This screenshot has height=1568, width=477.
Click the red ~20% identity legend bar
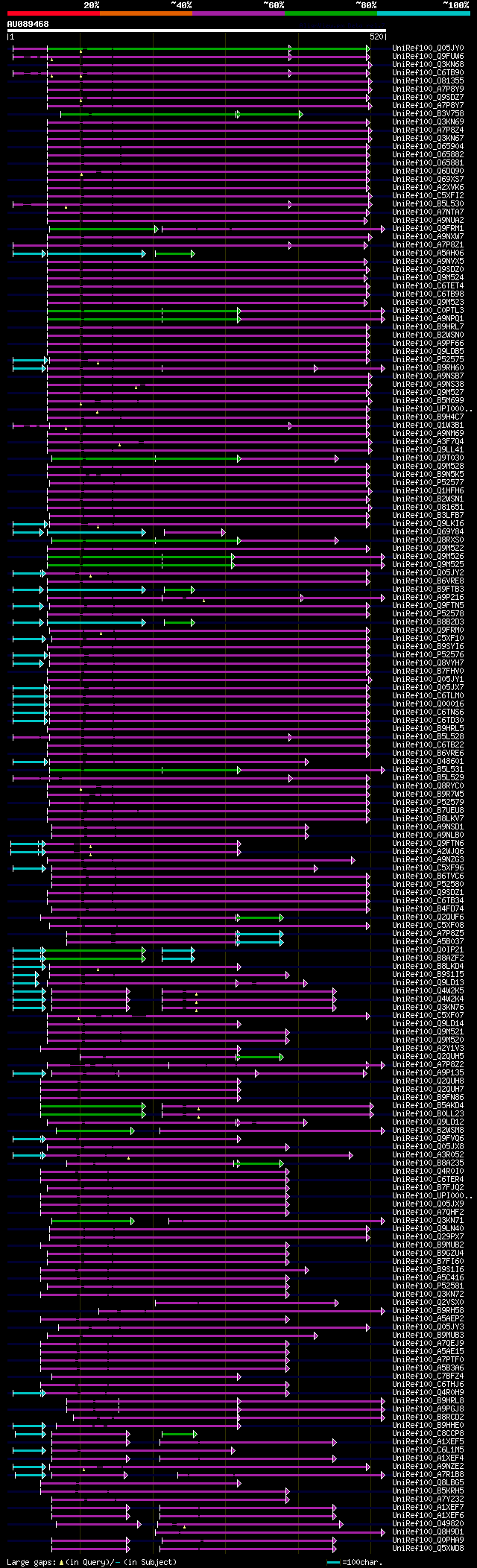coord(54,13)
